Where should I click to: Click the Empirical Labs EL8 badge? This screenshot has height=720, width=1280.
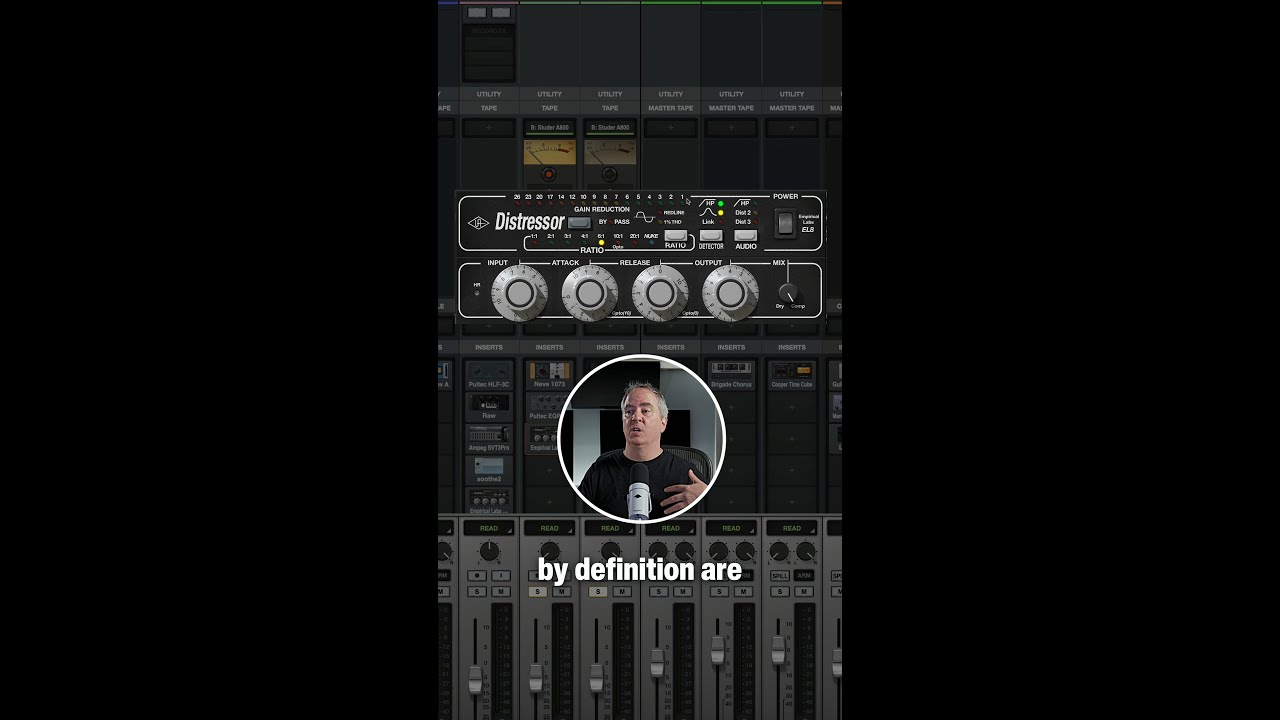point(808,223)
